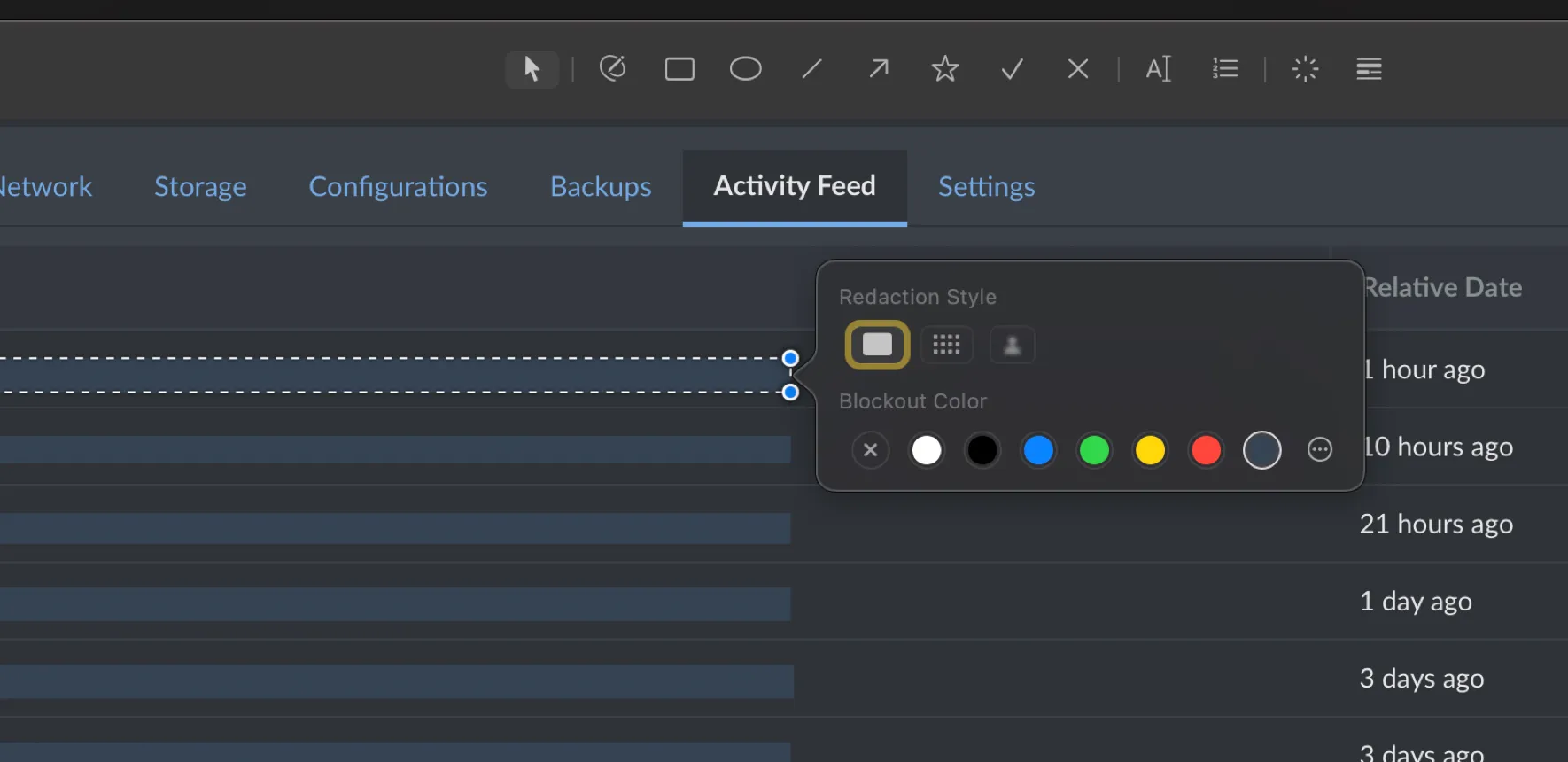Open more colors ellipsis button

(x=1320, y=450)
